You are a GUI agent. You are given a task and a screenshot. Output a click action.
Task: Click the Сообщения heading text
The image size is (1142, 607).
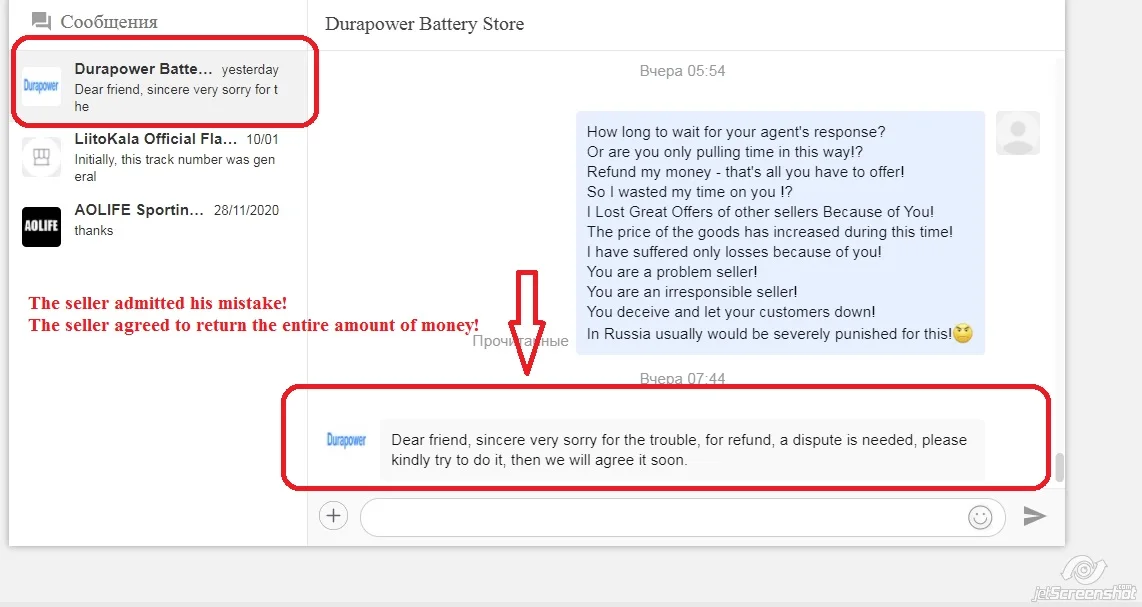click(109, 22)
